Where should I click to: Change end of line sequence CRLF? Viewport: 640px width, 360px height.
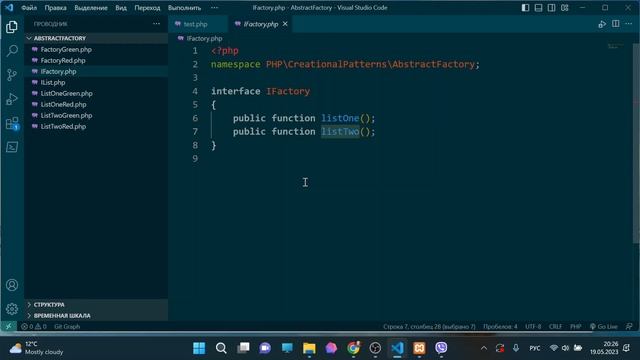[x=555, y=327]
